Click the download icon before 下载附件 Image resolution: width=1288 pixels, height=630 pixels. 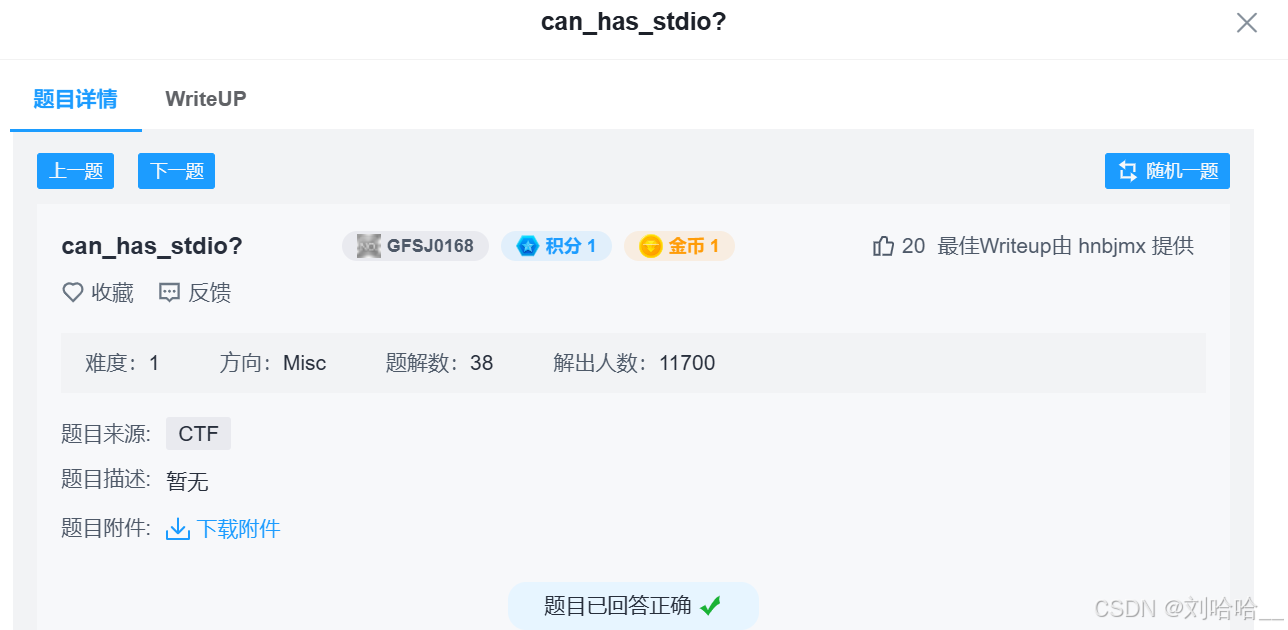(177, 528)
